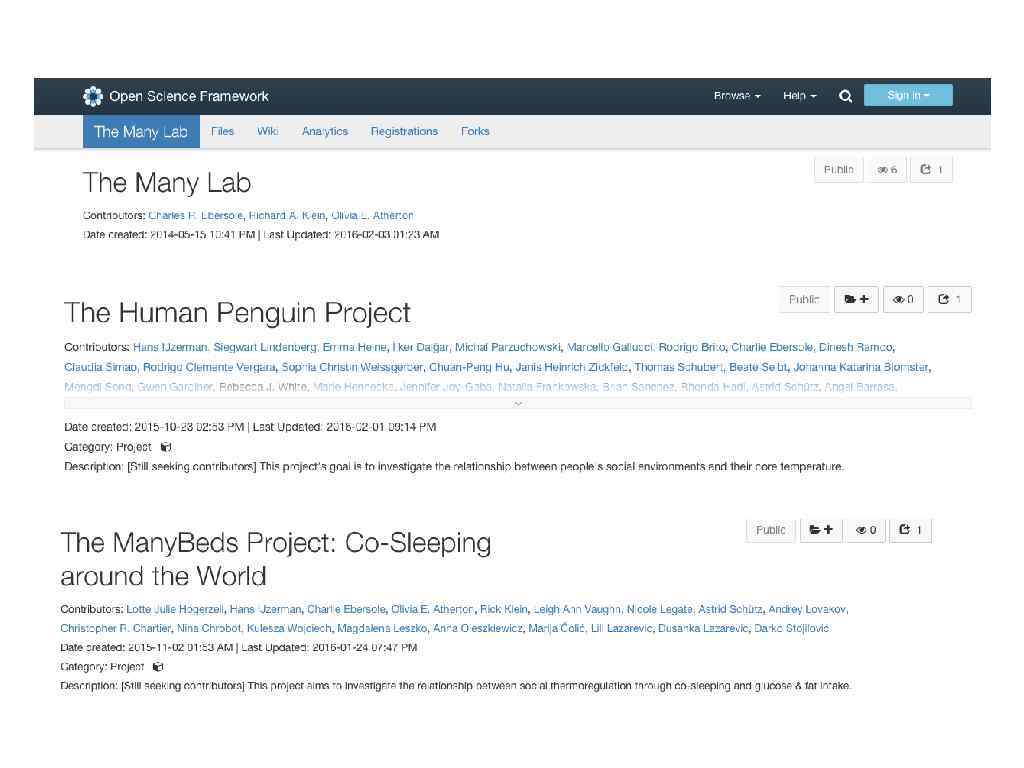Viewport: 1024px width, 768px height.
Task: Click The Many Lab fork count button
Action: (931, 170)
